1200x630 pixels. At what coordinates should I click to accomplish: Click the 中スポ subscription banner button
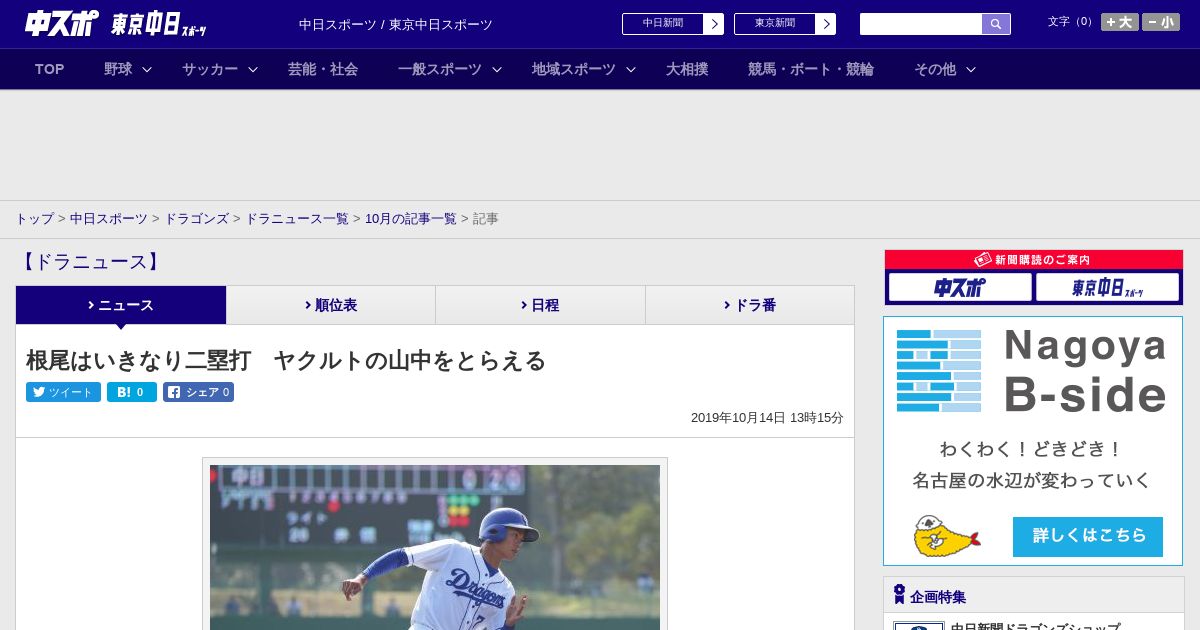coord(960,288)
